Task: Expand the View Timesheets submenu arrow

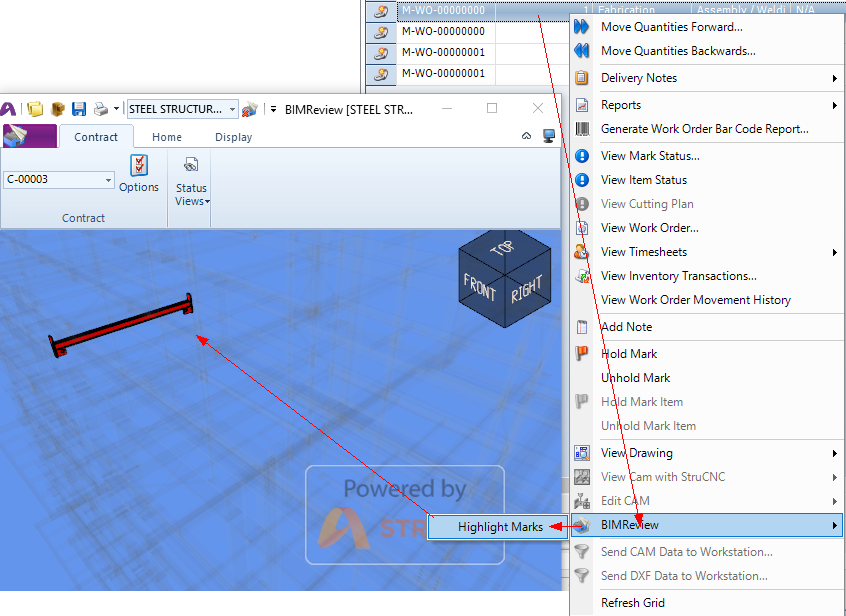Action: [835, 252]
